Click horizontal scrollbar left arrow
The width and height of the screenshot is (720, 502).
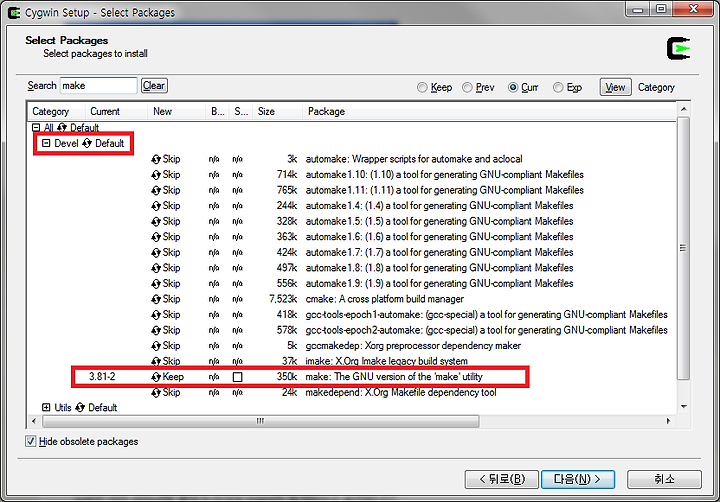click(x=34, y=421)
